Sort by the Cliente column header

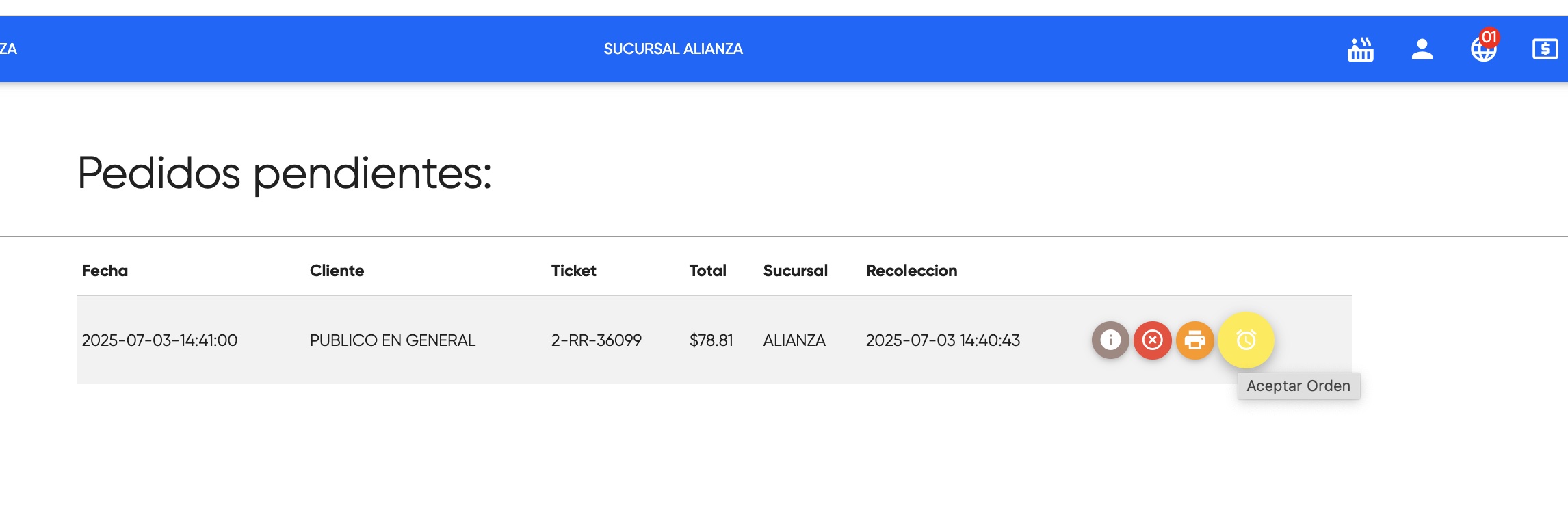[x=338, y=271]
